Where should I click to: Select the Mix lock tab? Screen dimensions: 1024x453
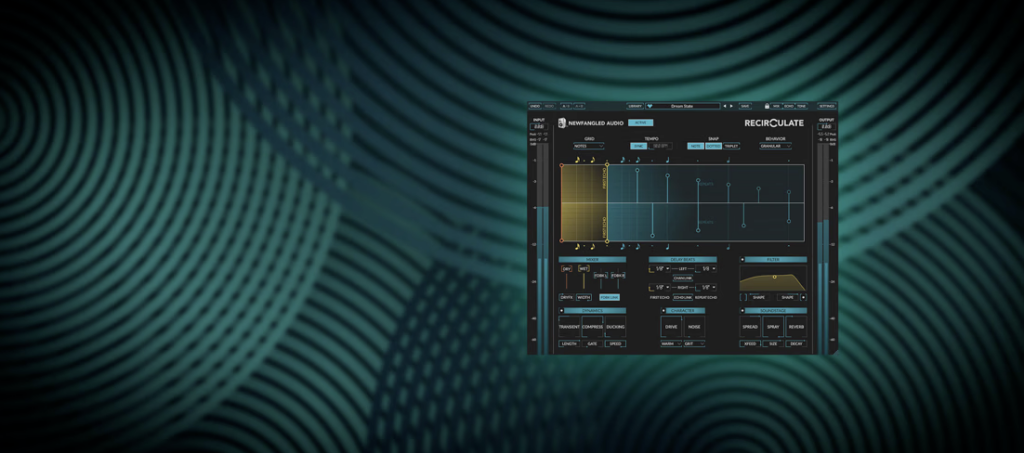click(x=776, y=106)
